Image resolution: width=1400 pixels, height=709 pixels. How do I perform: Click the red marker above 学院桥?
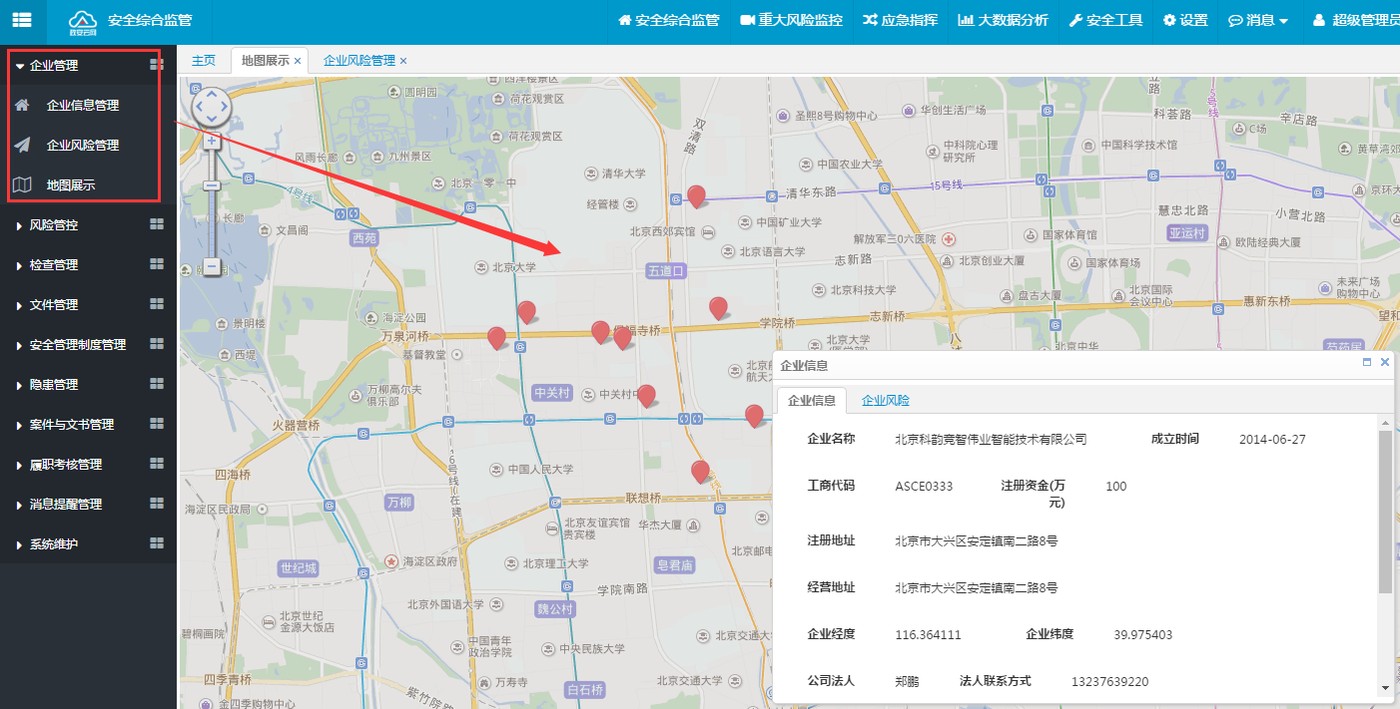(x=718, y=308)
